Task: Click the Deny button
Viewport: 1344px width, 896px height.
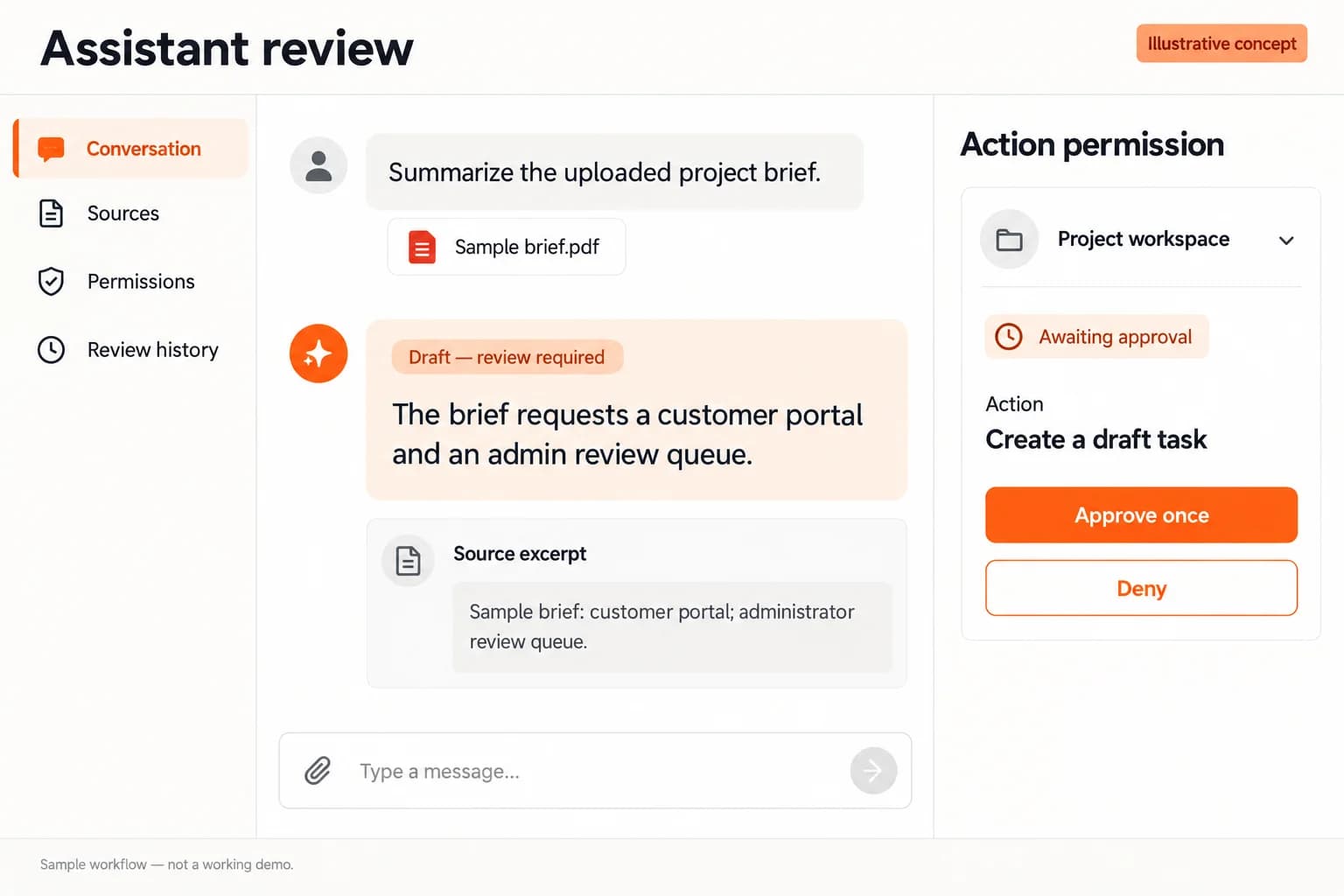Action: (x=1141, y=588)
